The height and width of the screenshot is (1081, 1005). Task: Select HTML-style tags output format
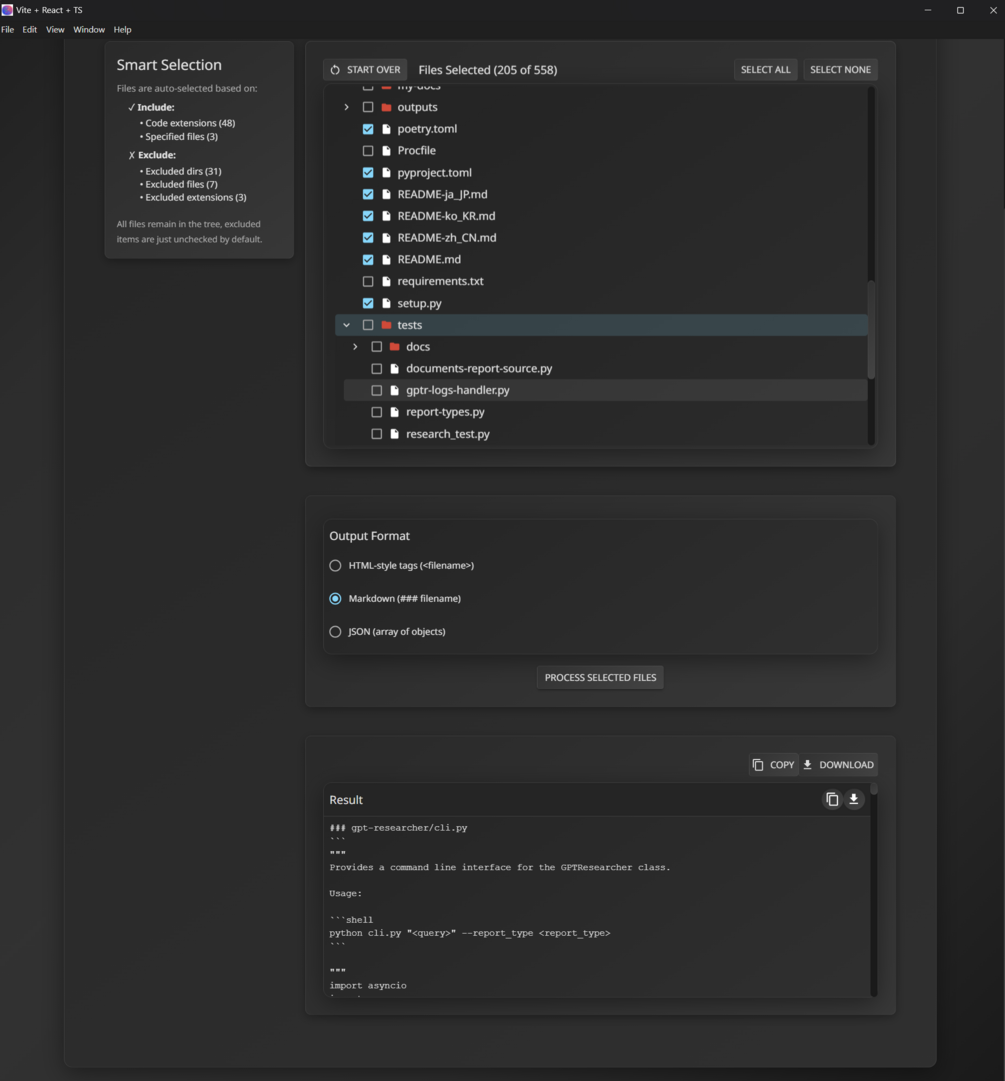[x=335, y=565]
